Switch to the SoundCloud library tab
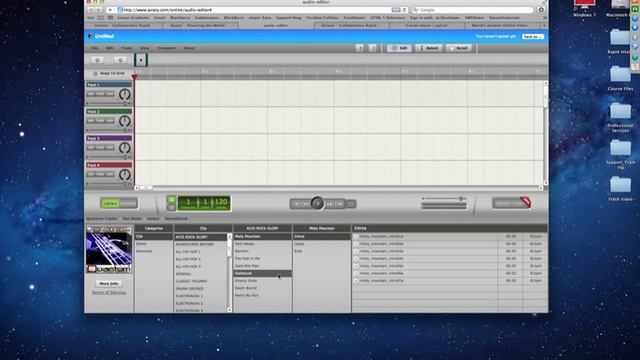 [x=176, y=219]
